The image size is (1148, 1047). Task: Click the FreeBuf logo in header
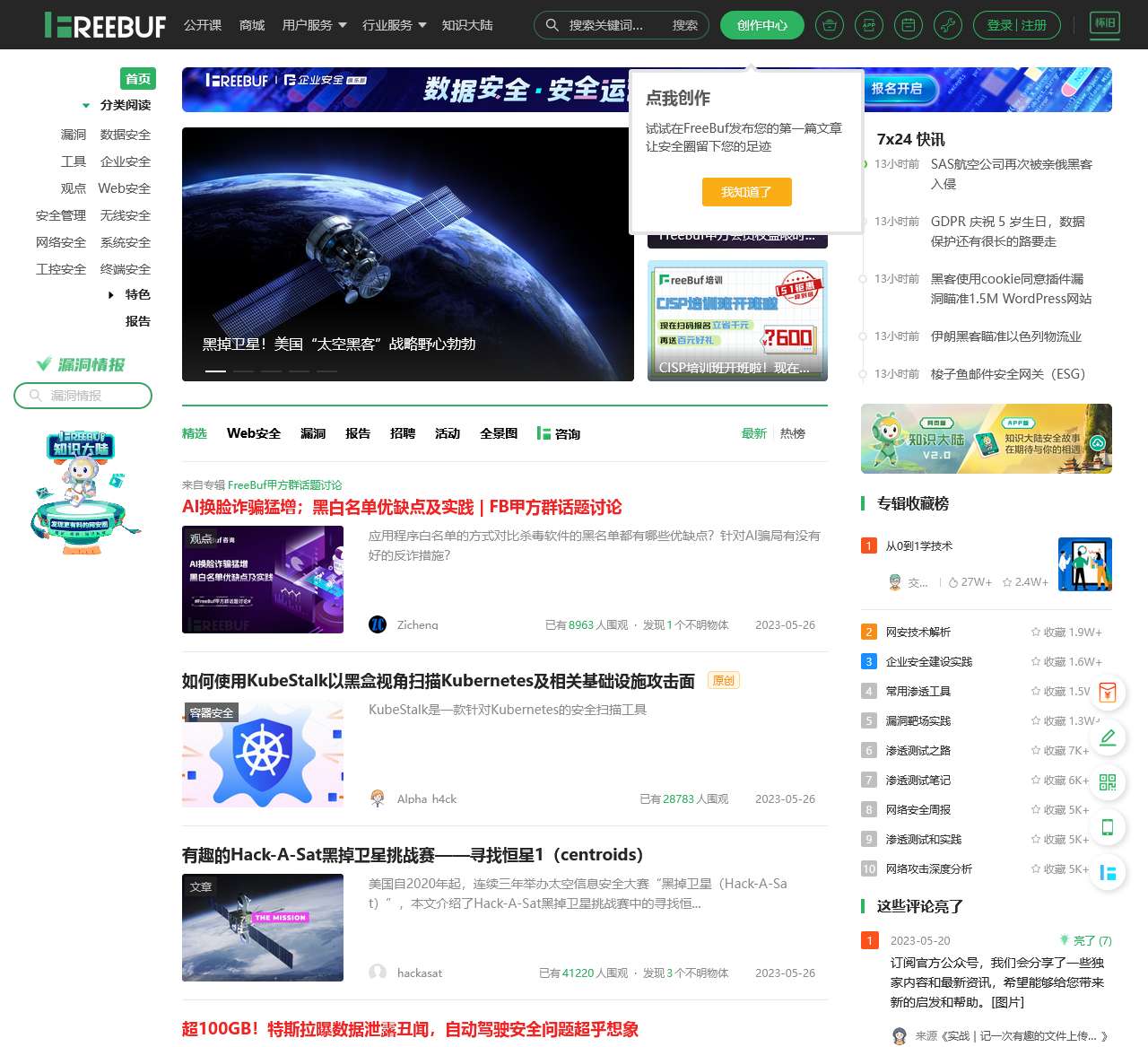[105, 25]
